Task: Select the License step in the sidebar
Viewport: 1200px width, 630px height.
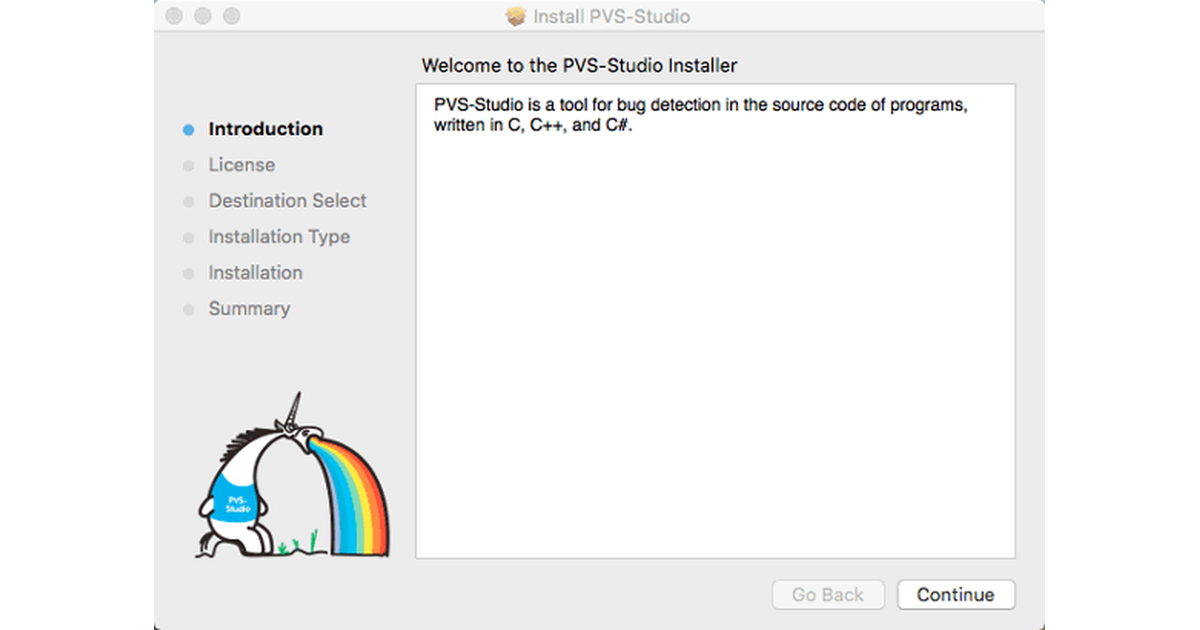Action: [x=242, y=164]
